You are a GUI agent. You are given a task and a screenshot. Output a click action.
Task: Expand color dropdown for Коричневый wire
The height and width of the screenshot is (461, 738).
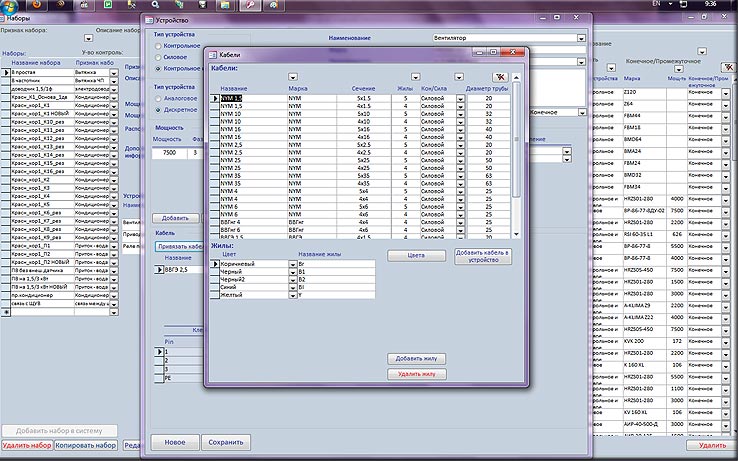(293, 264)
